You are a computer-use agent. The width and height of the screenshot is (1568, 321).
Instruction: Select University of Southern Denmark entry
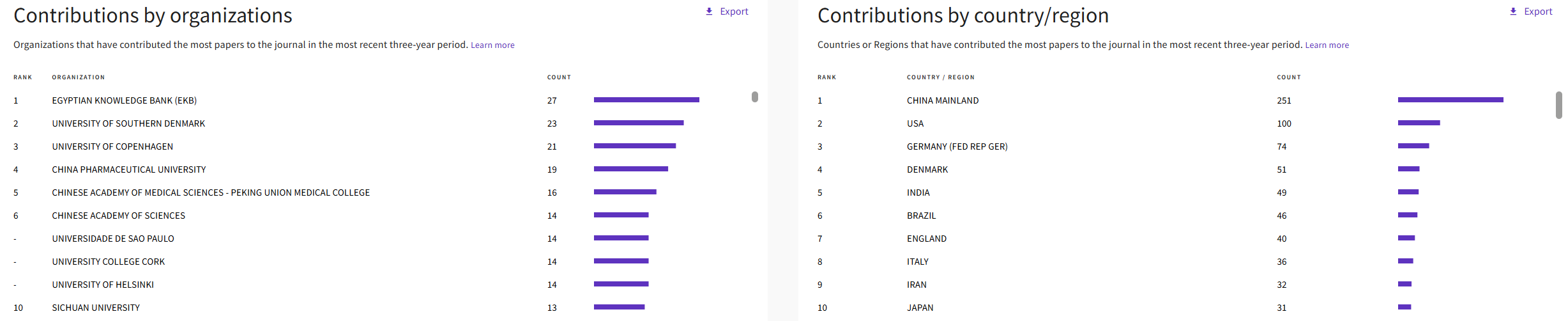tap(128, 123)
